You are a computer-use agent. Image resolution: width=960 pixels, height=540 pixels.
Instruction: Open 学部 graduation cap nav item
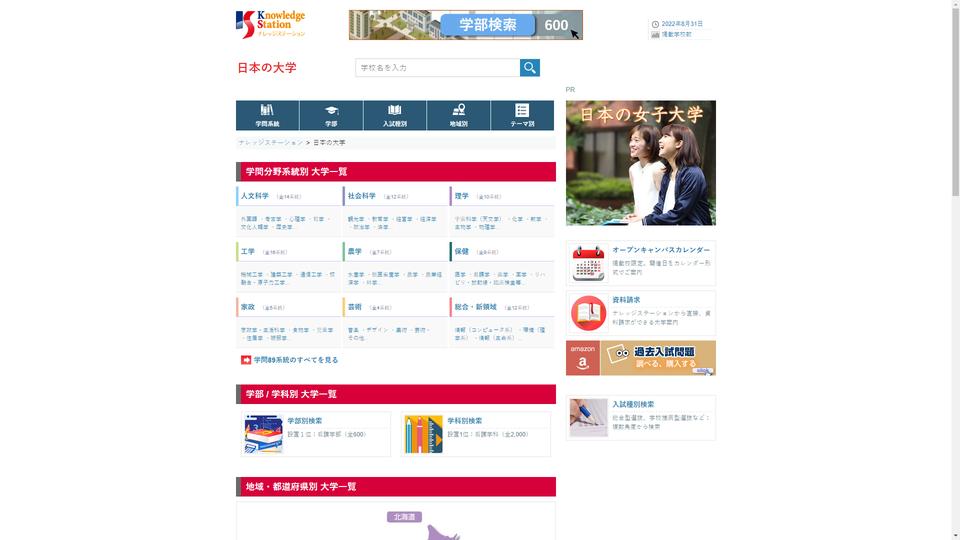(331, 115)
